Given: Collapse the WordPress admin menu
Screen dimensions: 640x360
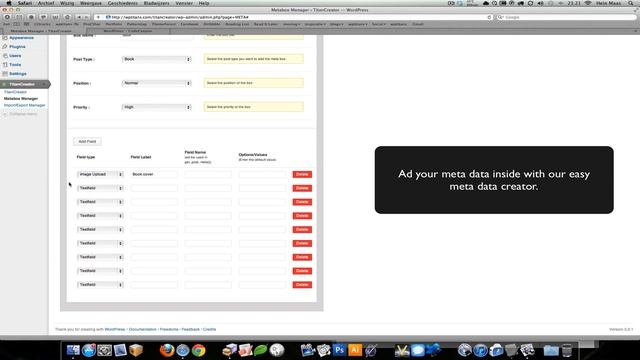Looking at the screenshot, I should (x=20, y=114).
